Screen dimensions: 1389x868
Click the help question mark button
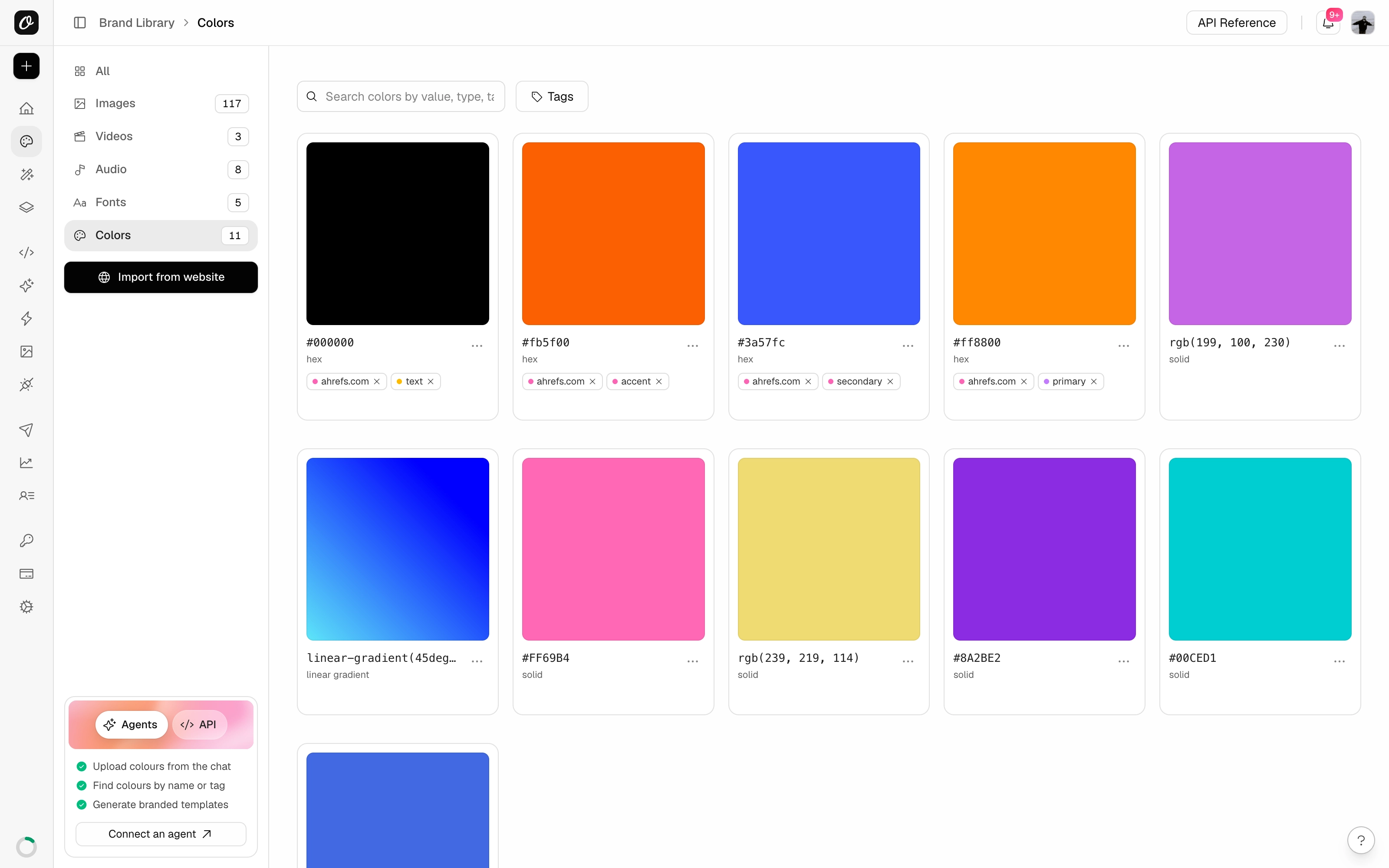(1361, 841)
